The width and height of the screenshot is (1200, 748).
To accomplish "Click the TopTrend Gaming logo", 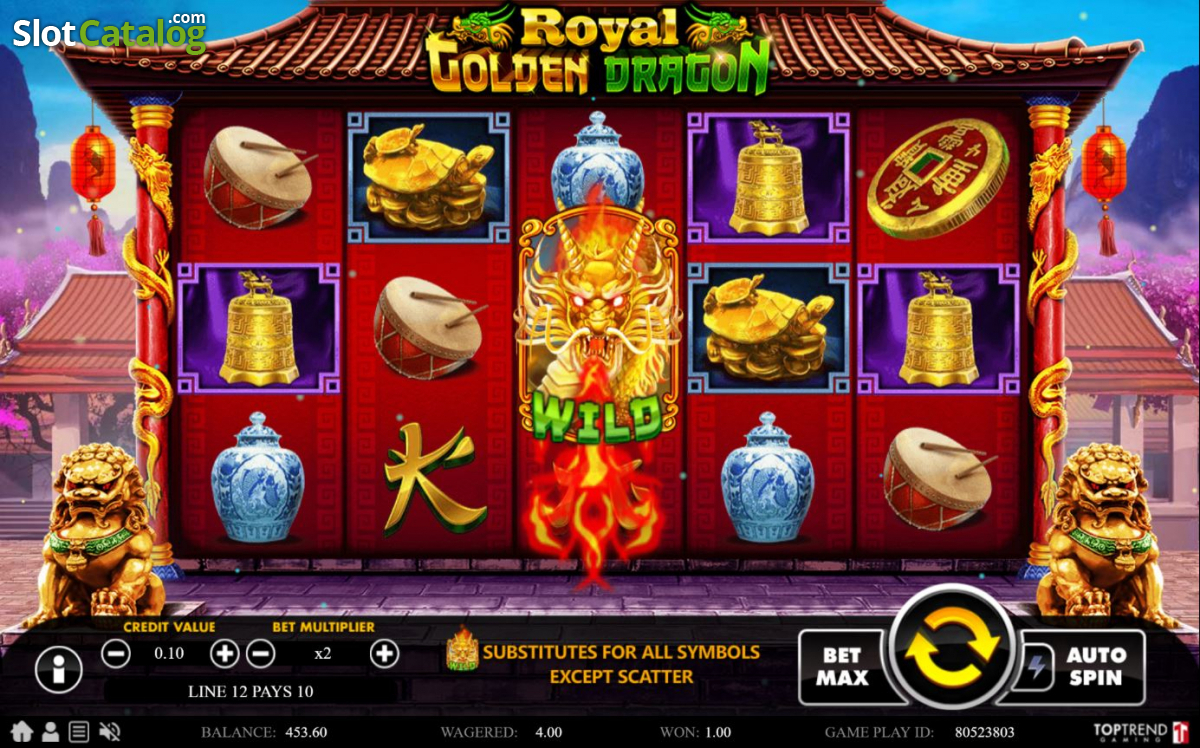I will [1140, 731].
